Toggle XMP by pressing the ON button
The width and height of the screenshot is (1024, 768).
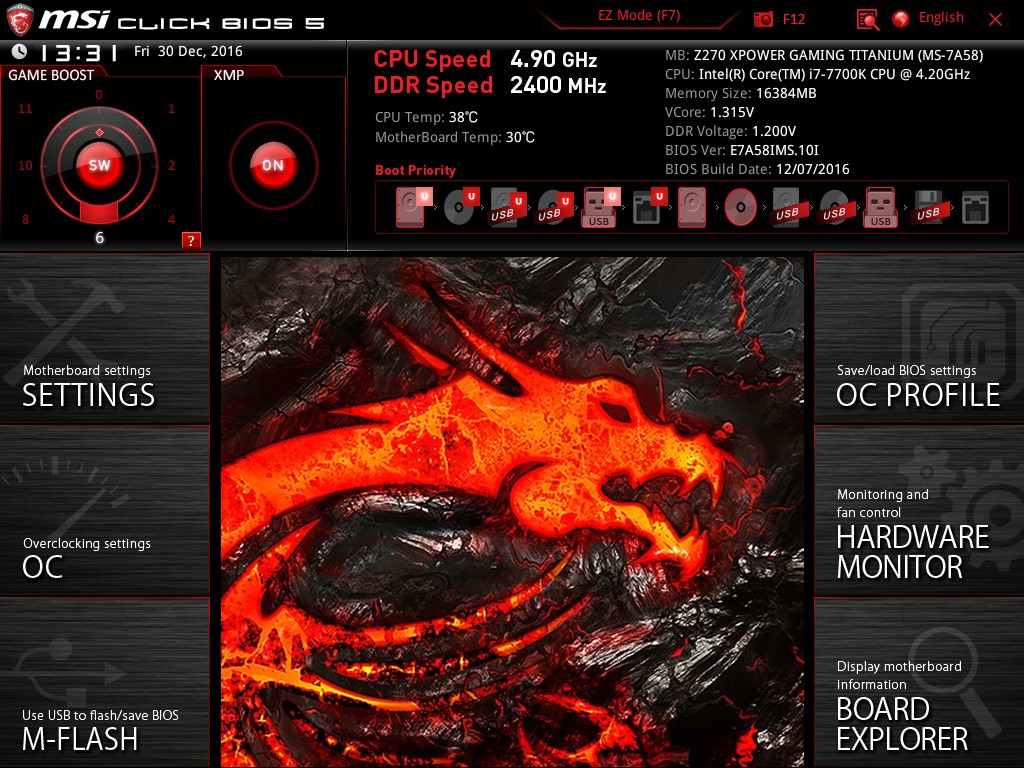coord(271,165)
